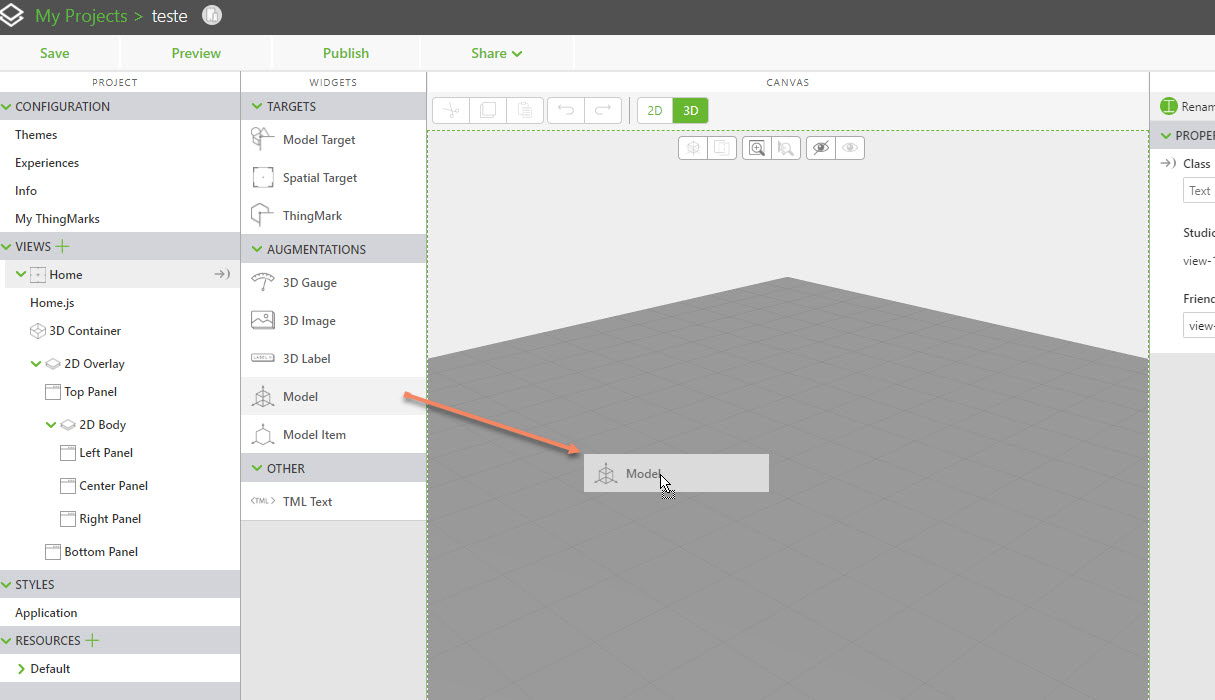Collapse the TARGETS widget section

[x=259, y=105]
